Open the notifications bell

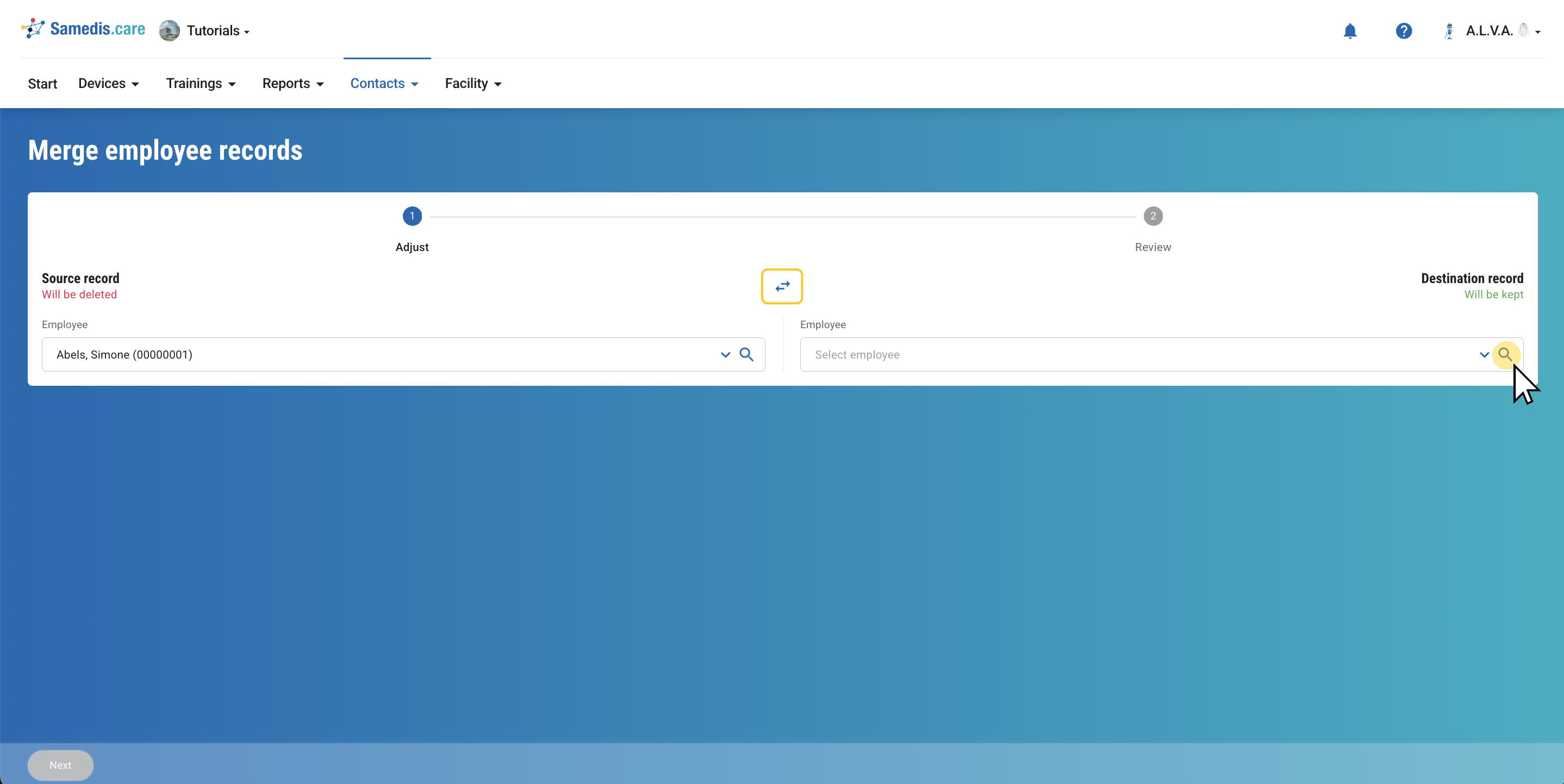point(1350,31)
